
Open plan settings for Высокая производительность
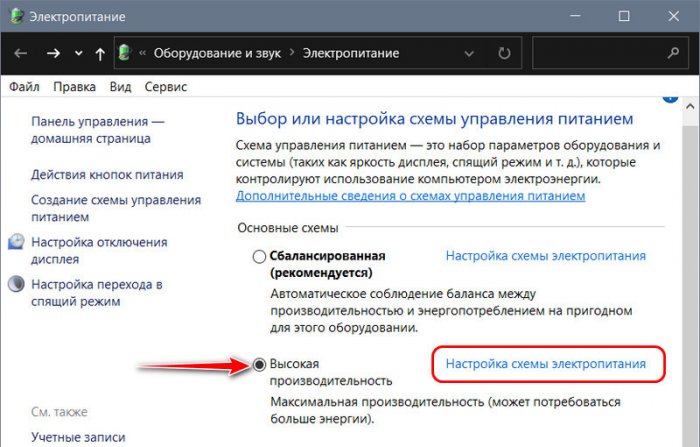coord(546,364)
